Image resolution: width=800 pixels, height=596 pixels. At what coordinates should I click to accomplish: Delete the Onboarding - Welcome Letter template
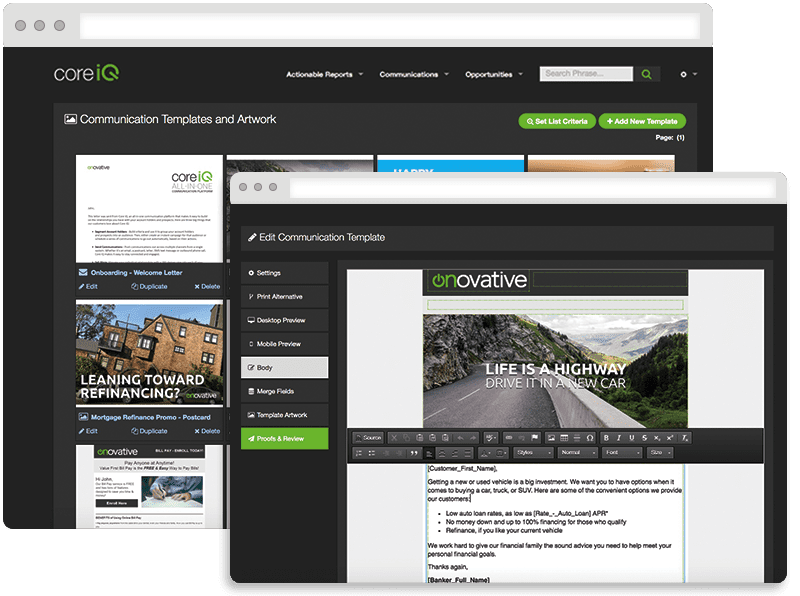207,287
